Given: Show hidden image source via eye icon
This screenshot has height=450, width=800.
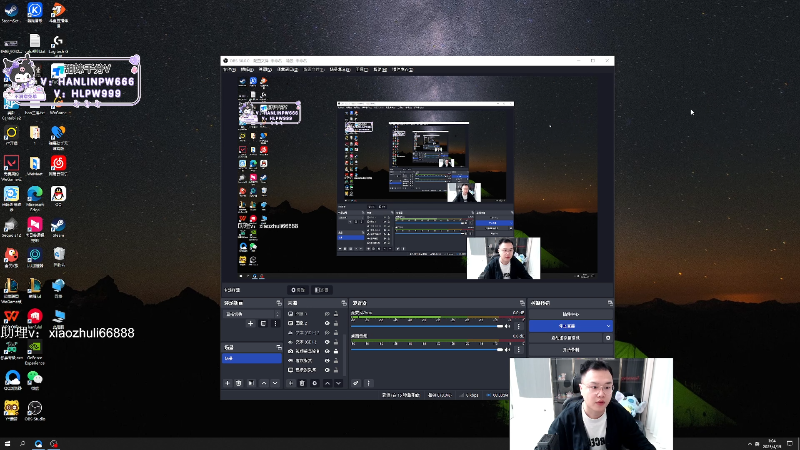Looking at the screenshot, I should pos(327,332).
